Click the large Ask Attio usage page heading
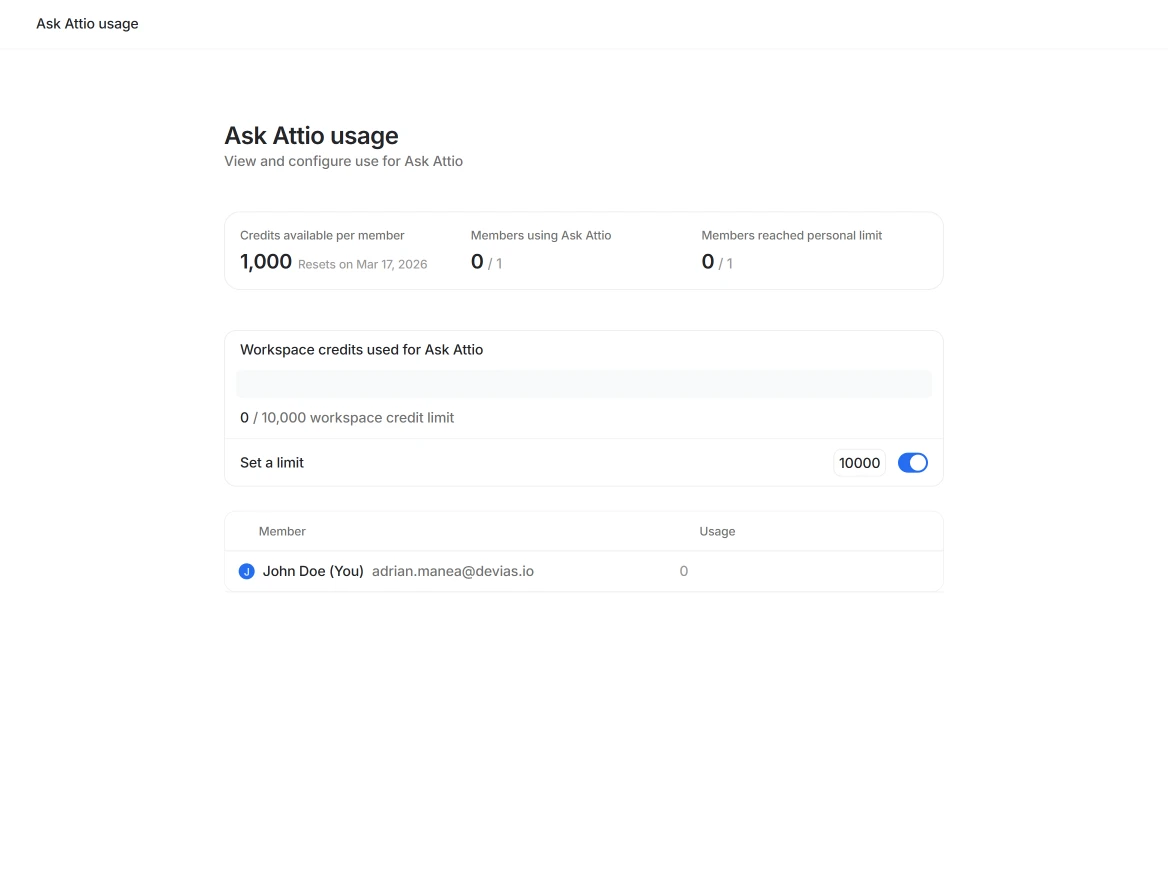 [311, 136]
